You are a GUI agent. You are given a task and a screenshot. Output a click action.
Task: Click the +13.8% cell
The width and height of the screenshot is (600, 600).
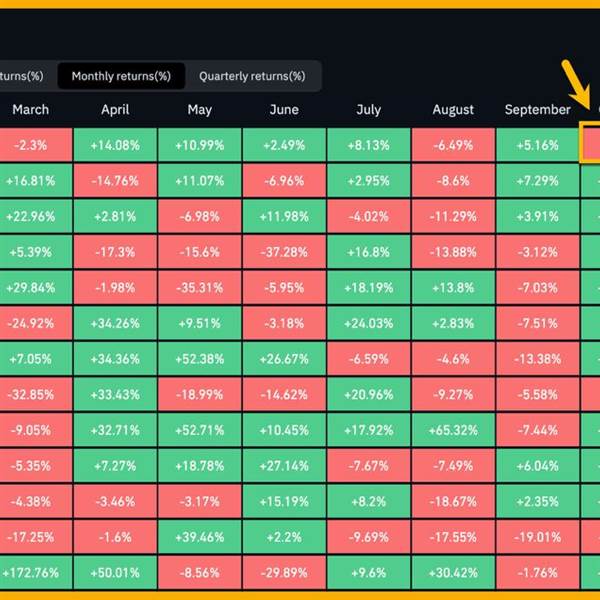[453, 287]
